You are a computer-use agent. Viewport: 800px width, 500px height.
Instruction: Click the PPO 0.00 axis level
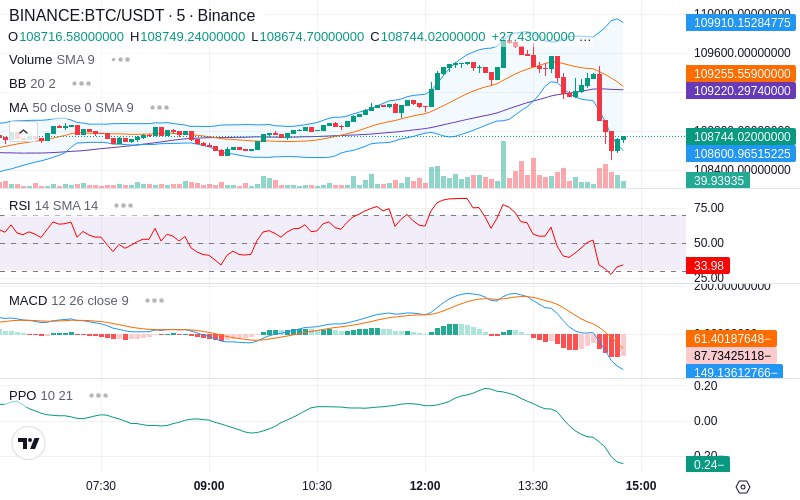click(x=706, y=421)
